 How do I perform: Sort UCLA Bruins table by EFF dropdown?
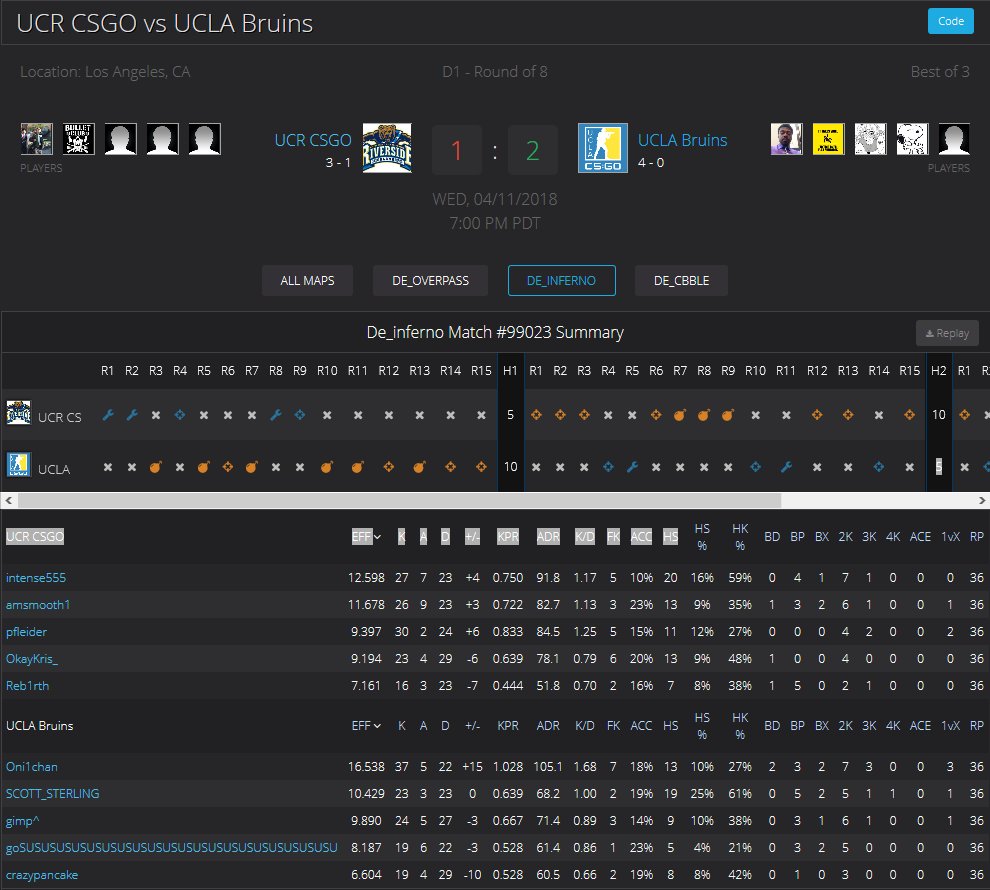tap(366, 726)
